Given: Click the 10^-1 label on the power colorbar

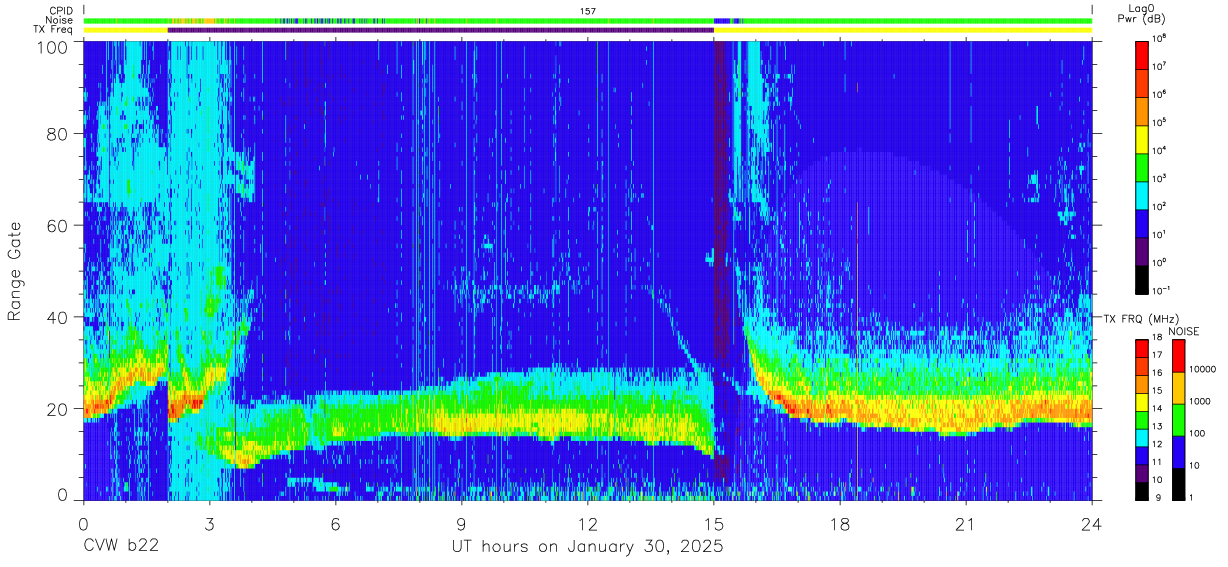Looking at the screenshot, I should [1163, 291].
